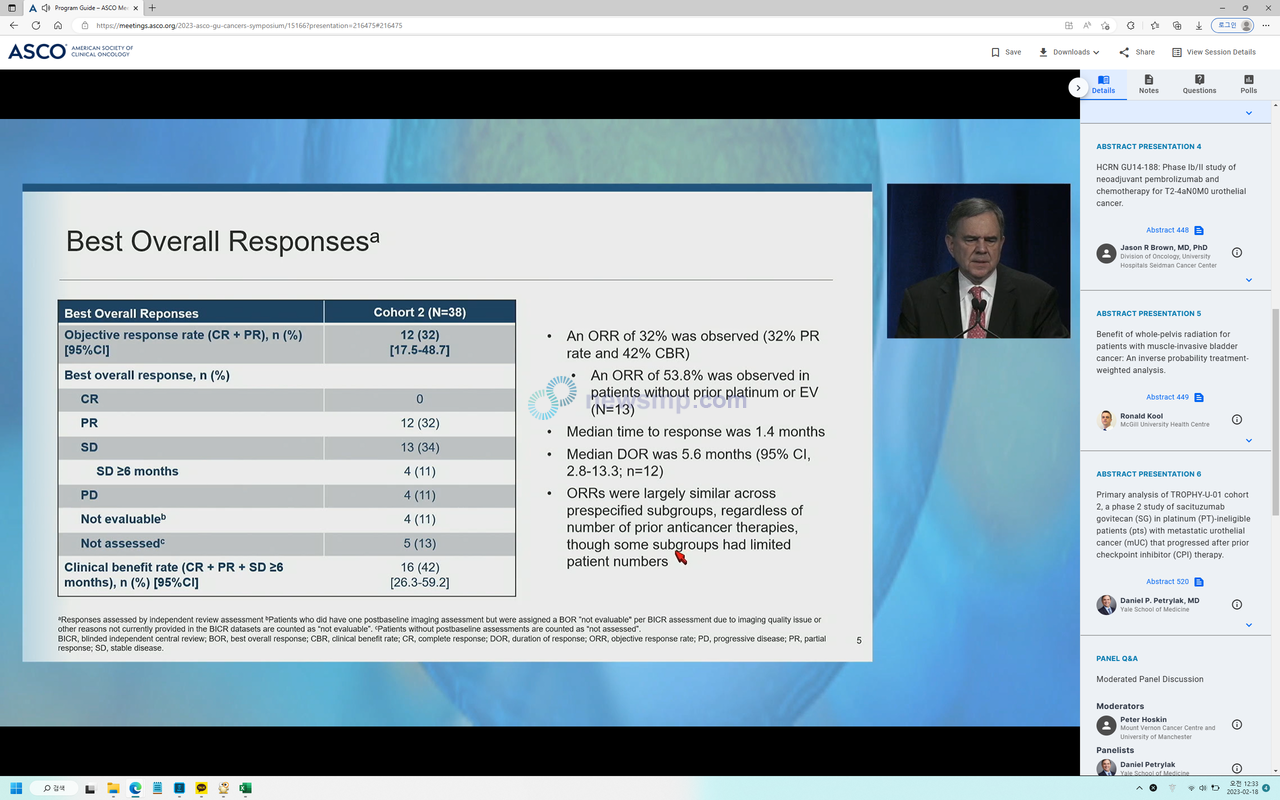Show info for Ronald Kool
The height and width of the screenshot is (800, 1280).
pos(1237,420)
